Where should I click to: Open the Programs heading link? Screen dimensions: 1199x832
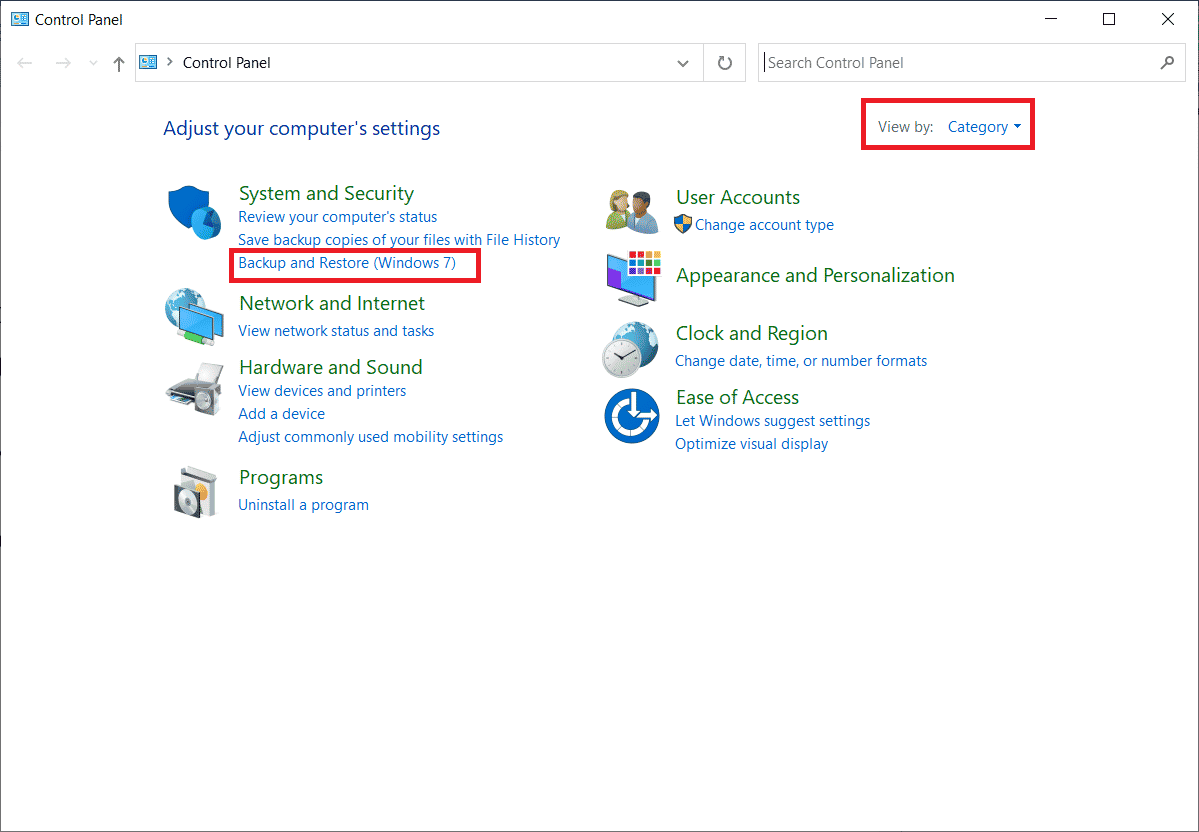(281, 477)
